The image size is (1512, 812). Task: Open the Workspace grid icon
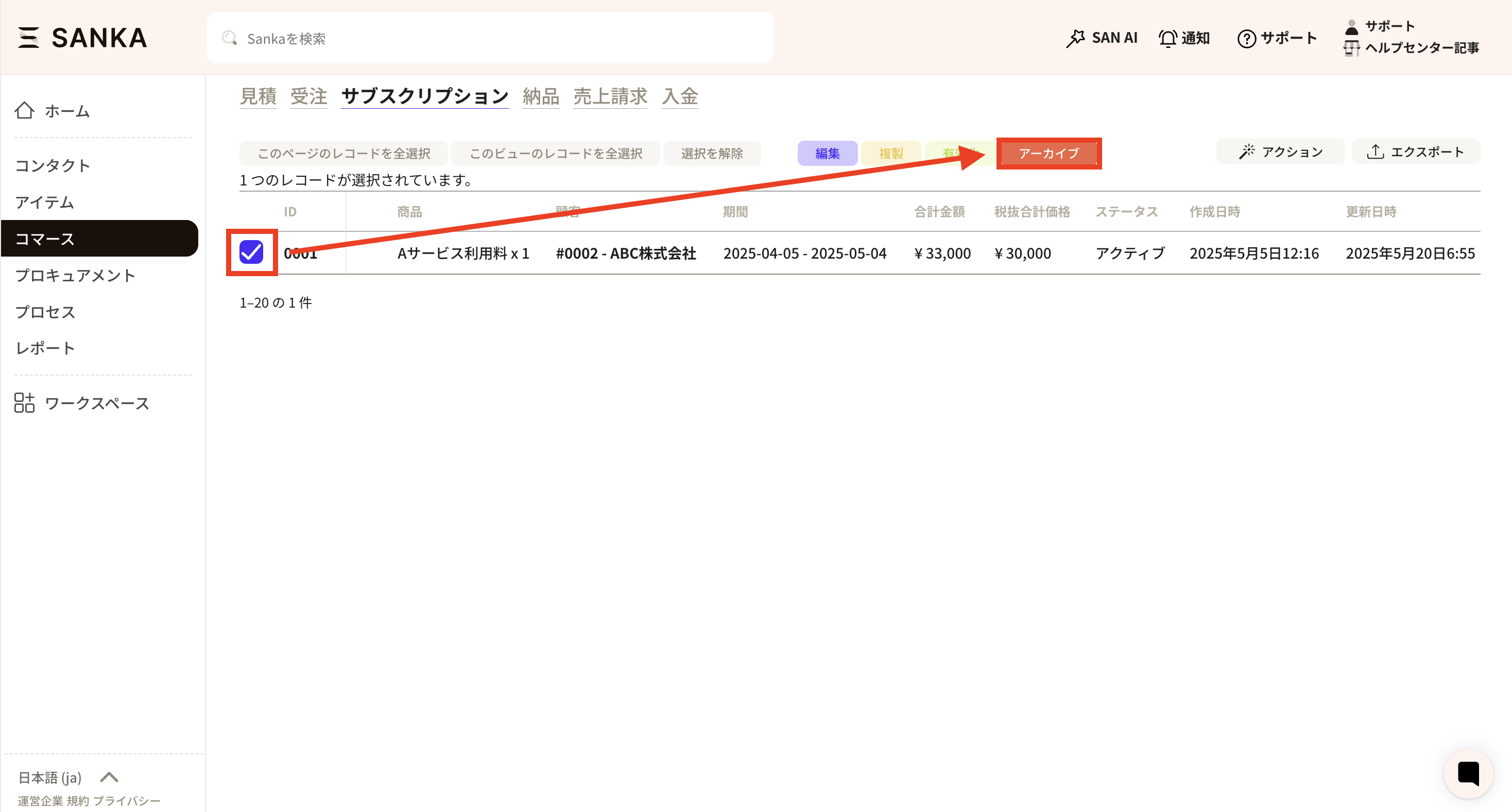click(x=25, y=403)
